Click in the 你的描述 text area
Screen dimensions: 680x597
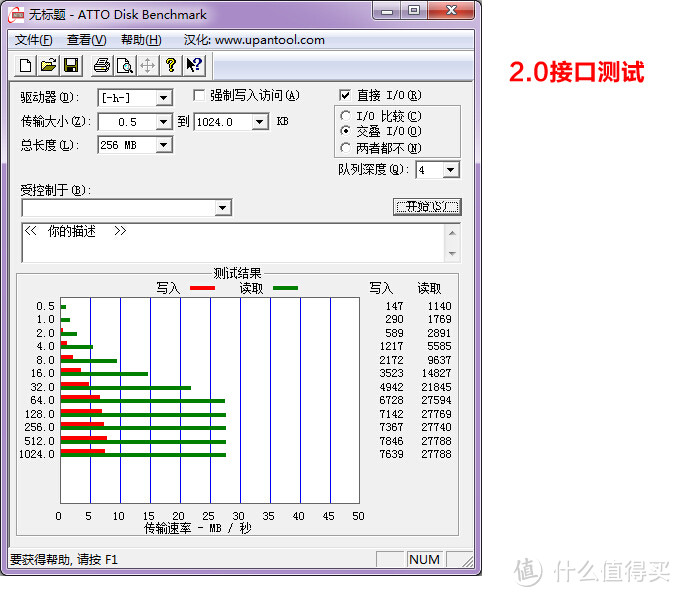click(233, 243)
